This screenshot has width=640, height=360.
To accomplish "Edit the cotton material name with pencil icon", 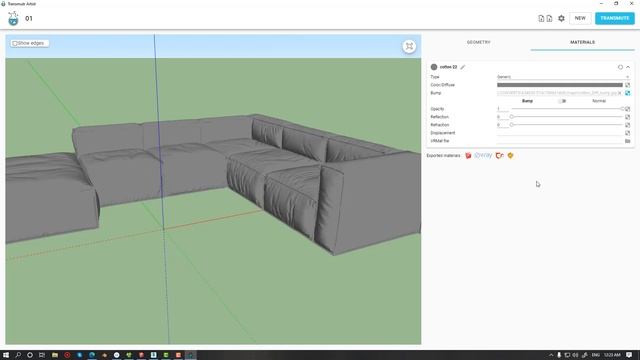I will pyautogui.click(x=463, y=67).
